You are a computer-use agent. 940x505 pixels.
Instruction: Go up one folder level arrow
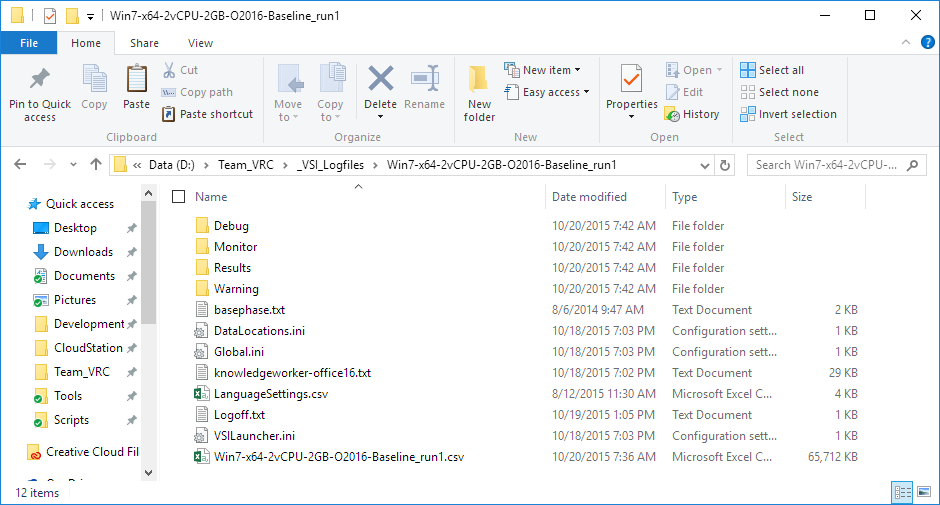(x=95, y=164)
